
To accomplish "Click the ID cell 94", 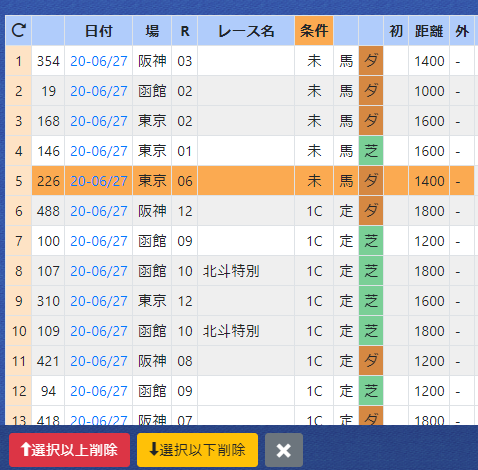I will [48, 391].
